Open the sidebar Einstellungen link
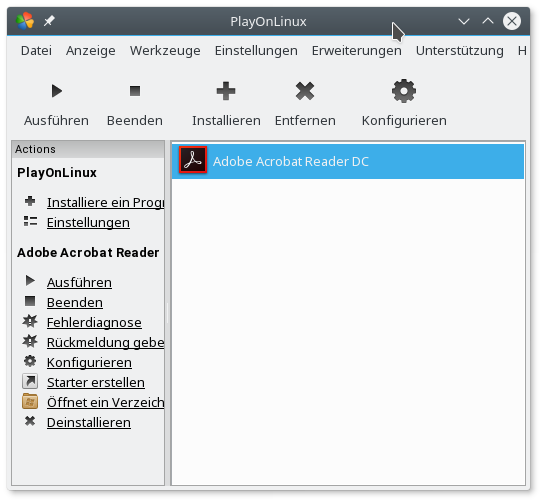Screen dimensions: 543x503 pyautogui.click(x=88, y=222)
